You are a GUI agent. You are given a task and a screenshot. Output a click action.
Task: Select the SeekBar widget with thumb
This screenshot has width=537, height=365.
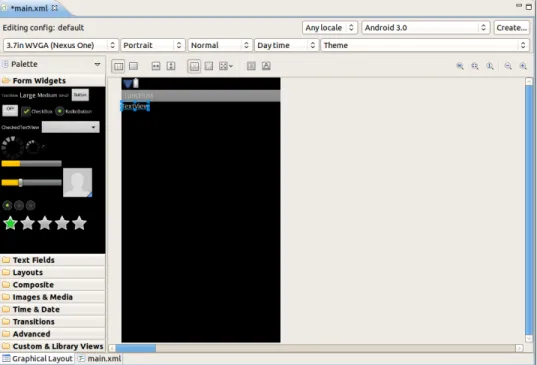(x=32, y=182)
